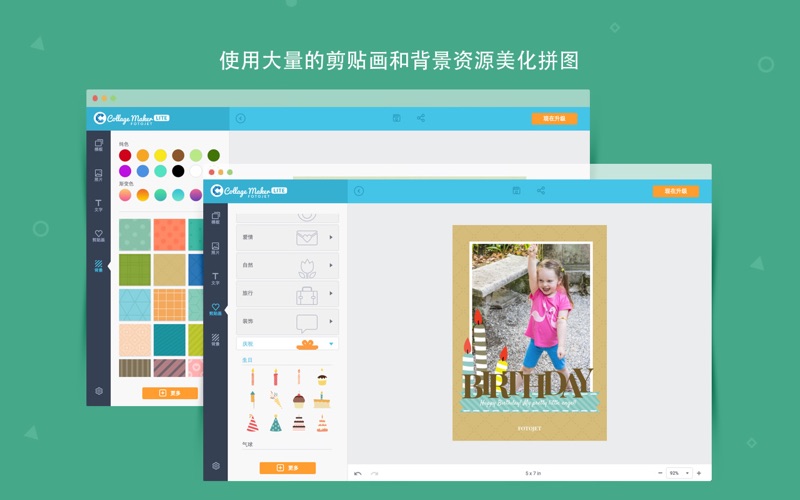
Task: Click the 更多 more button in front window
Action: (287, 468)
